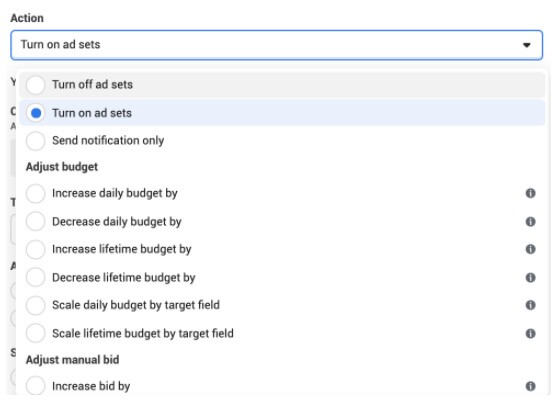Image resolution: width=551 pixels, height=406 pixels.
Task: View info for Scale lifetime budget by target field
Action: [x=530, y=333]
